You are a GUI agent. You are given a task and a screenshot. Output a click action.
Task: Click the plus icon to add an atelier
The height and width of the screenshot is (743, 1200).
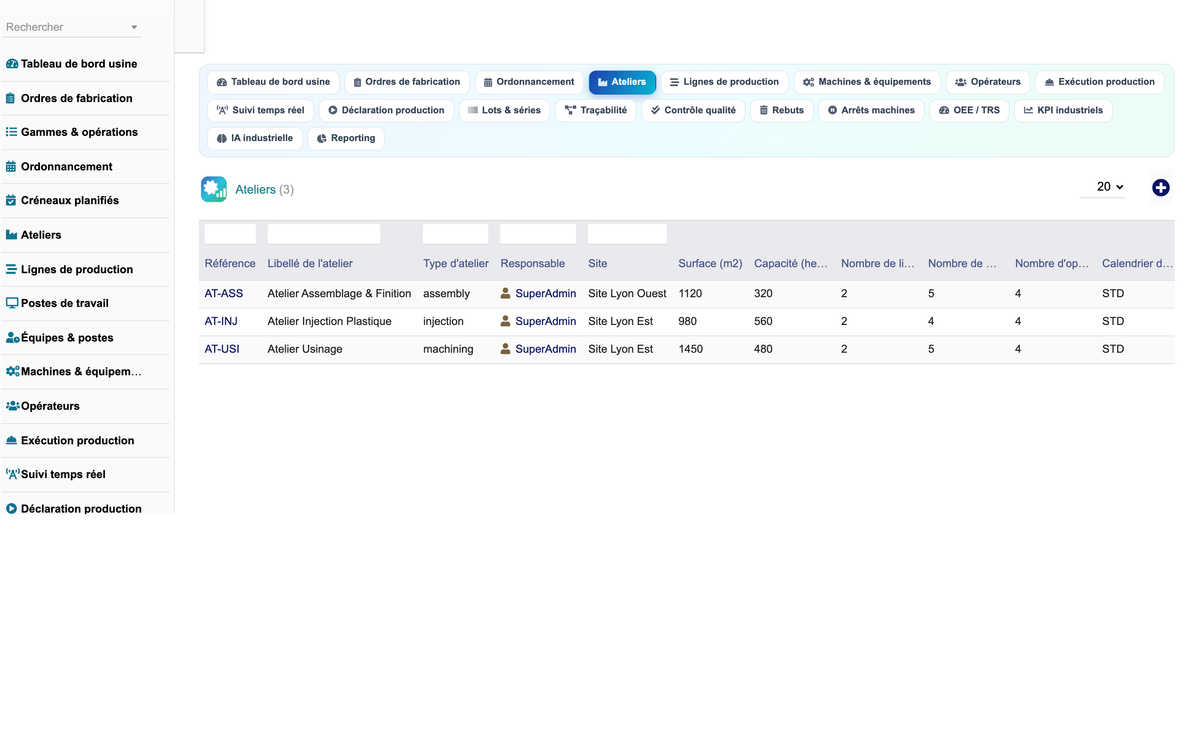[1161, 188]
